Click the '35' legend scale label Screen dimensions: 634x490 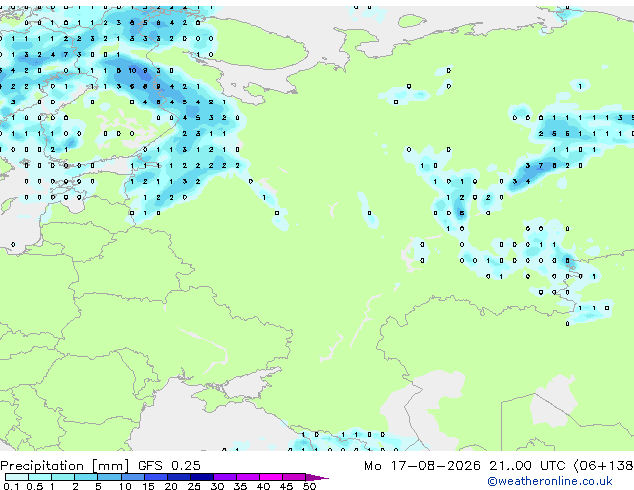coord(240,486)
